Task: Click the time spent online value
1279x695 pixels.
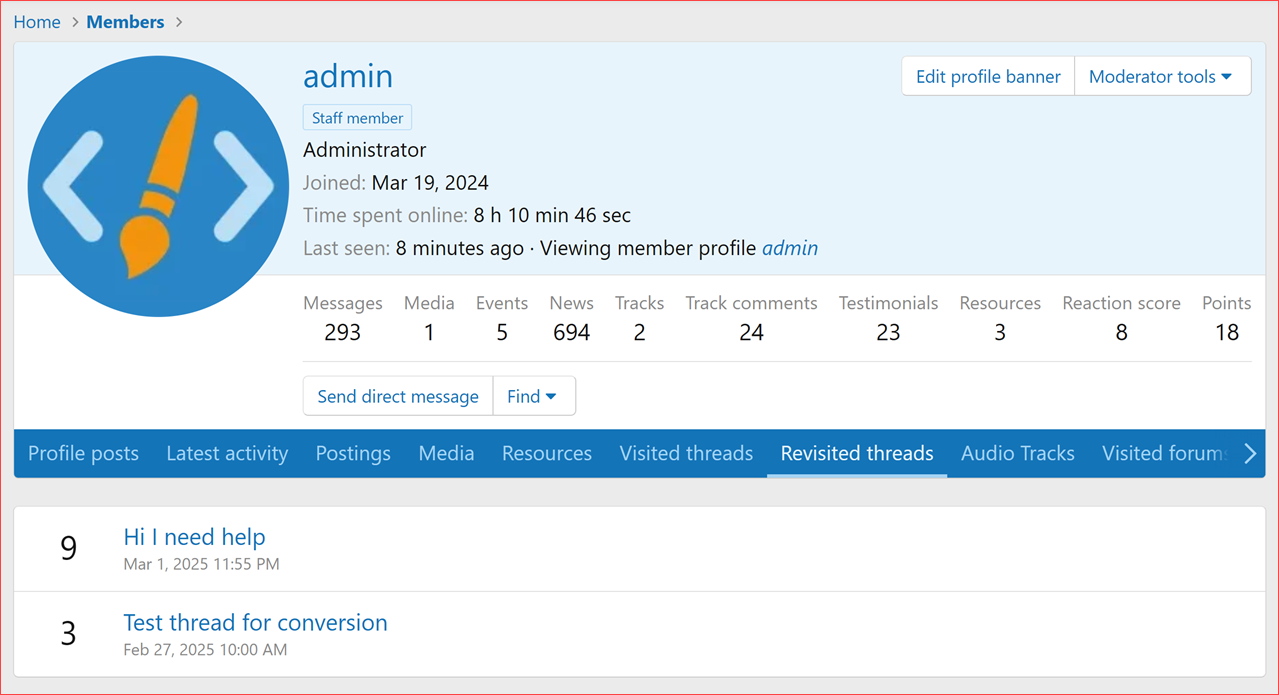Action: [x=552, y=215]
